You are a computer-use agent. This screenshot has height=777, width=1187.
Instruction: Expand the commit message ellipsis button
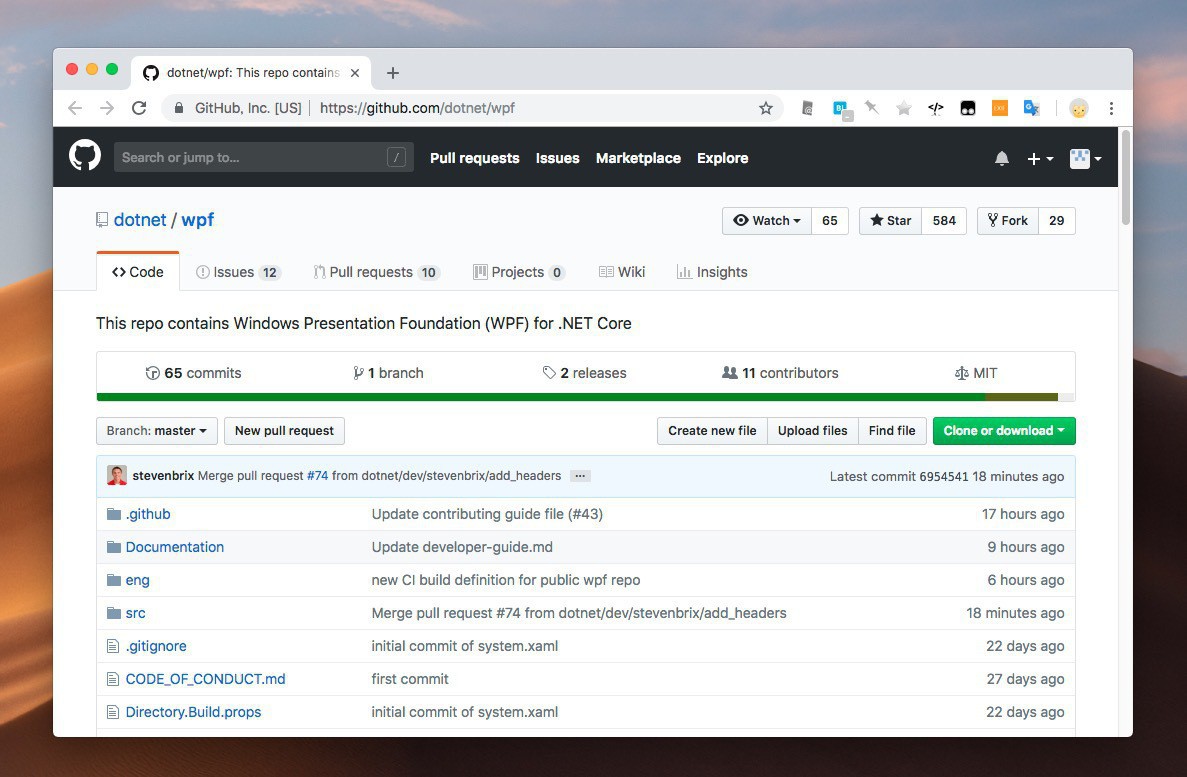580,476
